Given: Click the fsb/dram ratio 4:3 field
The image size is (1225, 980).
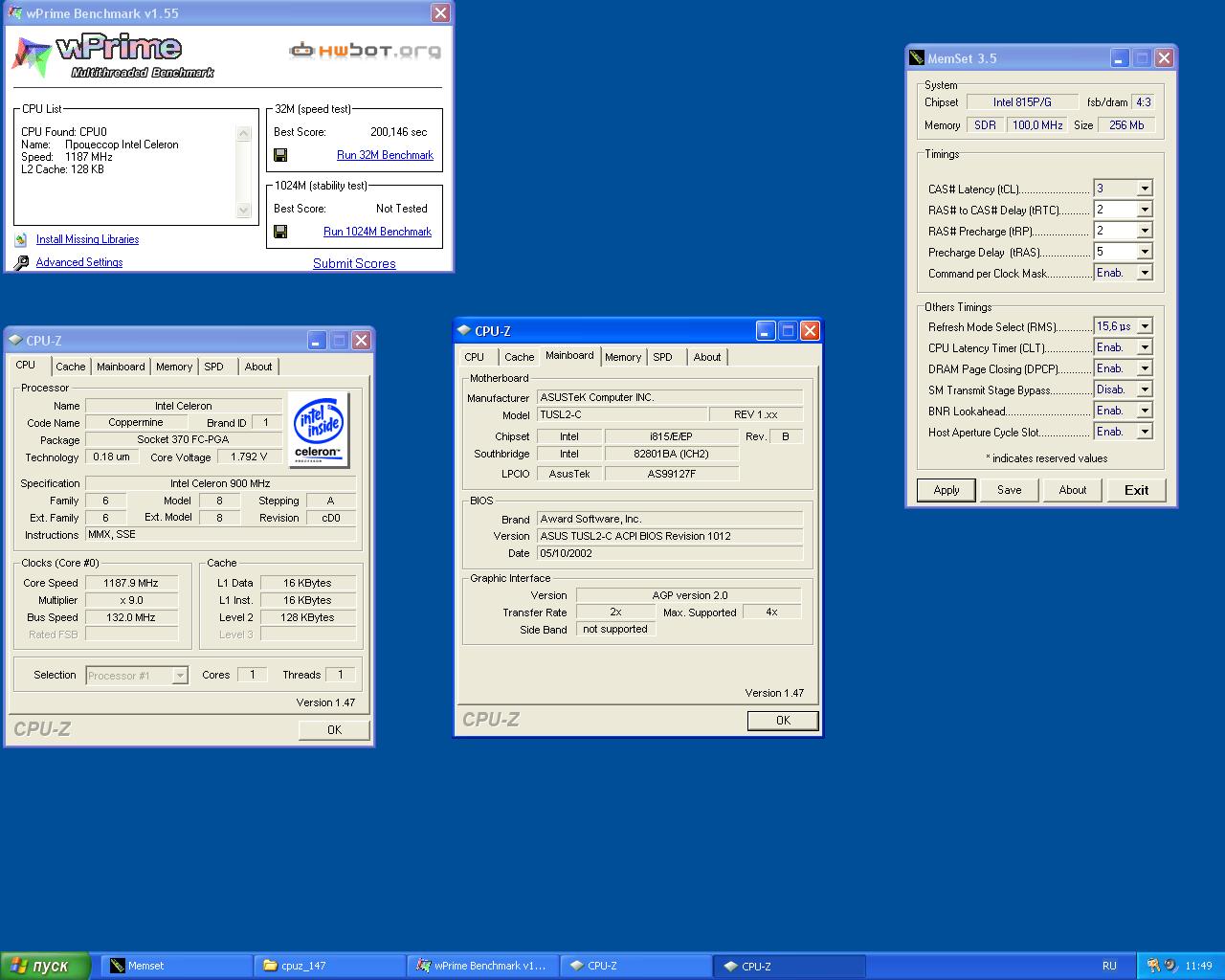Looking at the screenshot, I should [1143, 101].
